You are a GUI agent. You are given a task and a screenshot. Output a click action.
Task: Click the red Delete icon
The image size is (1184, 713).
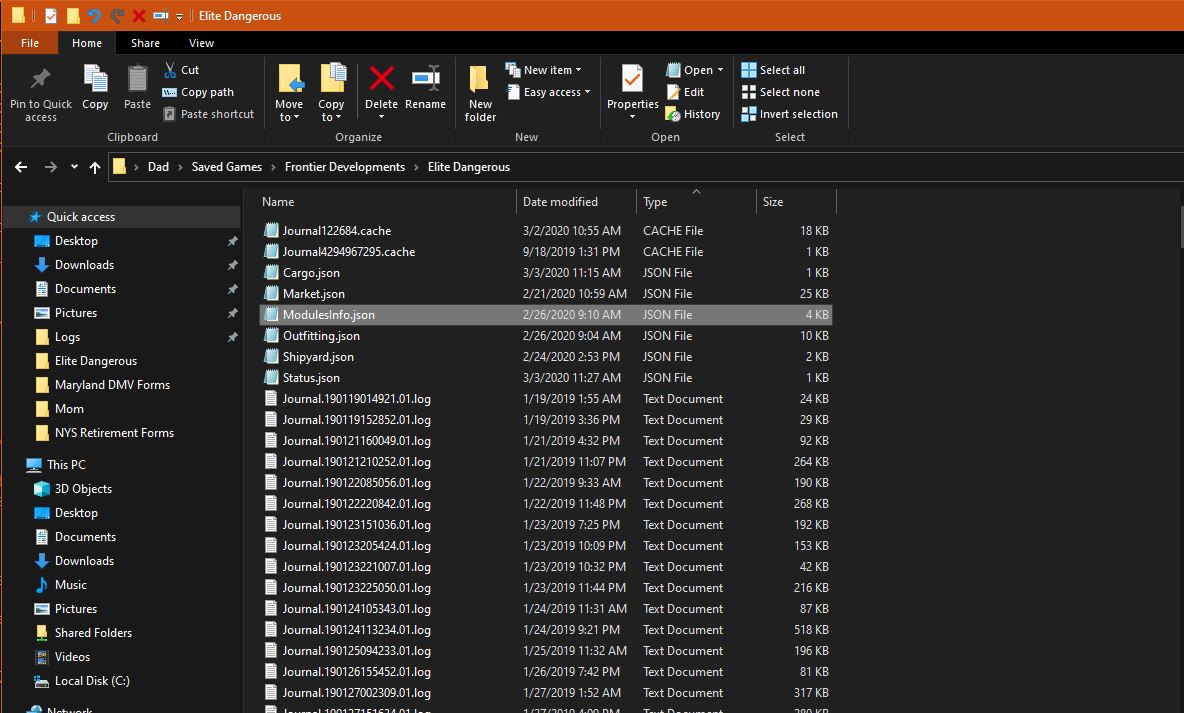pos(381,78)
